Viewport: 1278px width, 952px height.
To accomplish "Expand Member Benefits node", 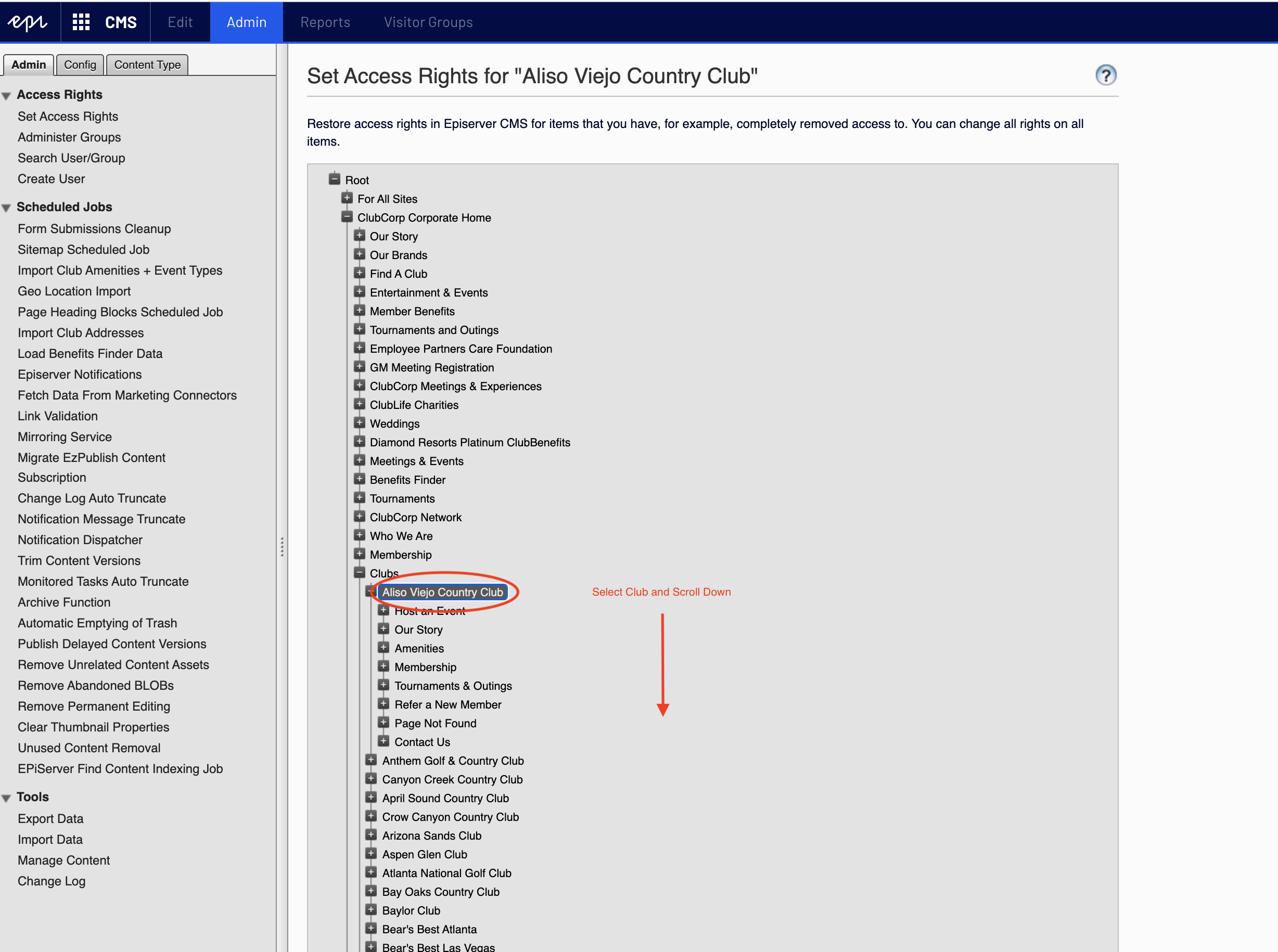I will (359, 310).
